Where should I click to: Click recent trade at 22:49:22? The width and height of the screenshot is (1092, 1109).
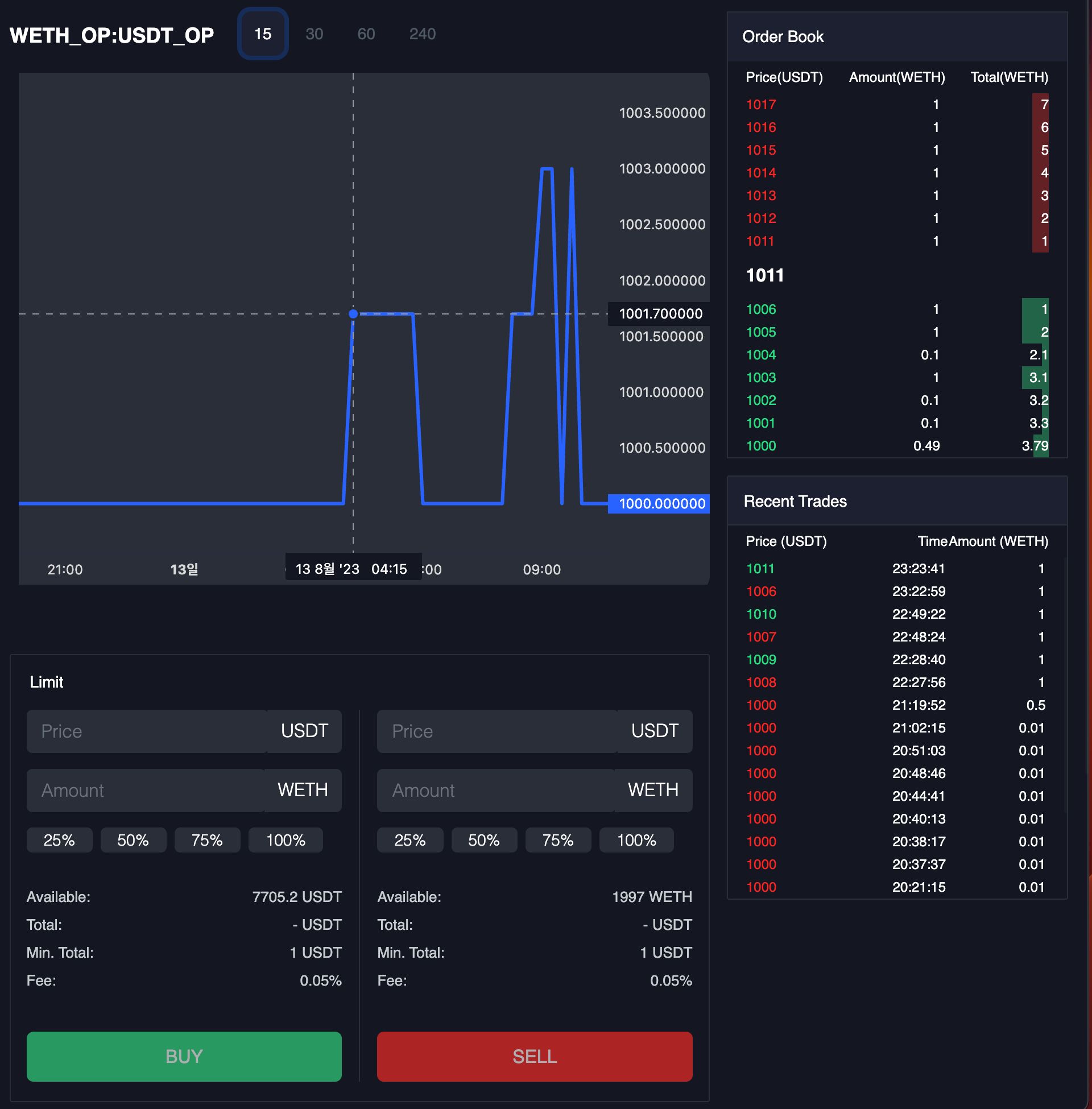(x=896, y=614)
